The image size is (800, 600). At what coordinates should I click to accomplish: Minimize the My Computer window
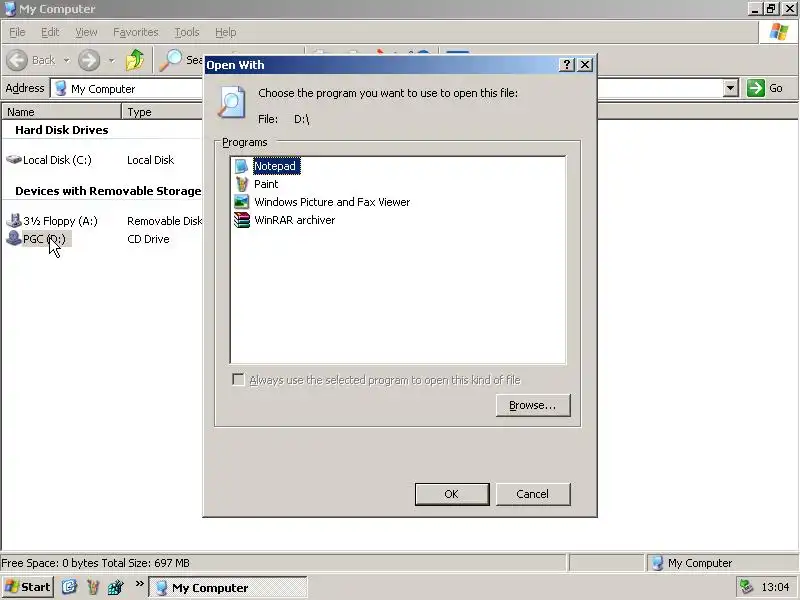(x=755, y=9)
